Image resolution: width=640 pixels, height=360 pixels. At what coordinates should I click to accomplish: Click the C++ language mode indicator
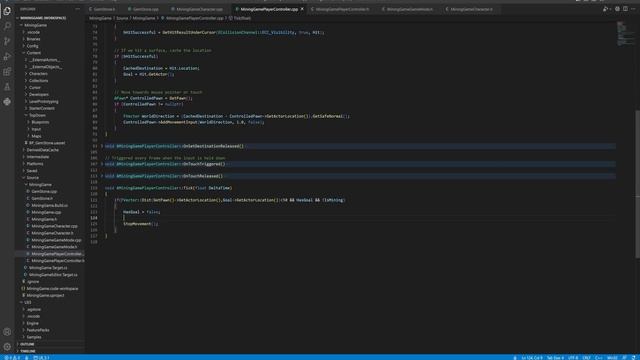[599, 358]
